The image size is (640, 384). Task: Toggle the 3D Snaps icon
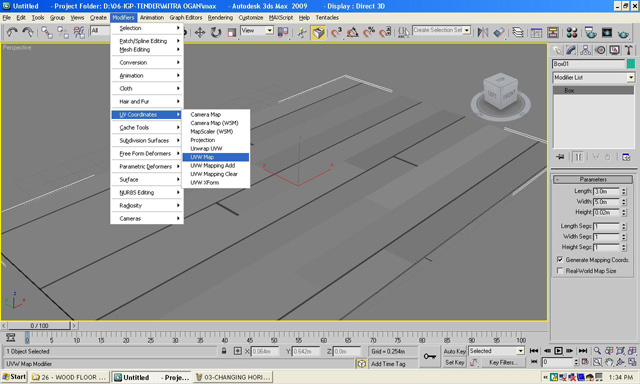click(x=336, y=32)
